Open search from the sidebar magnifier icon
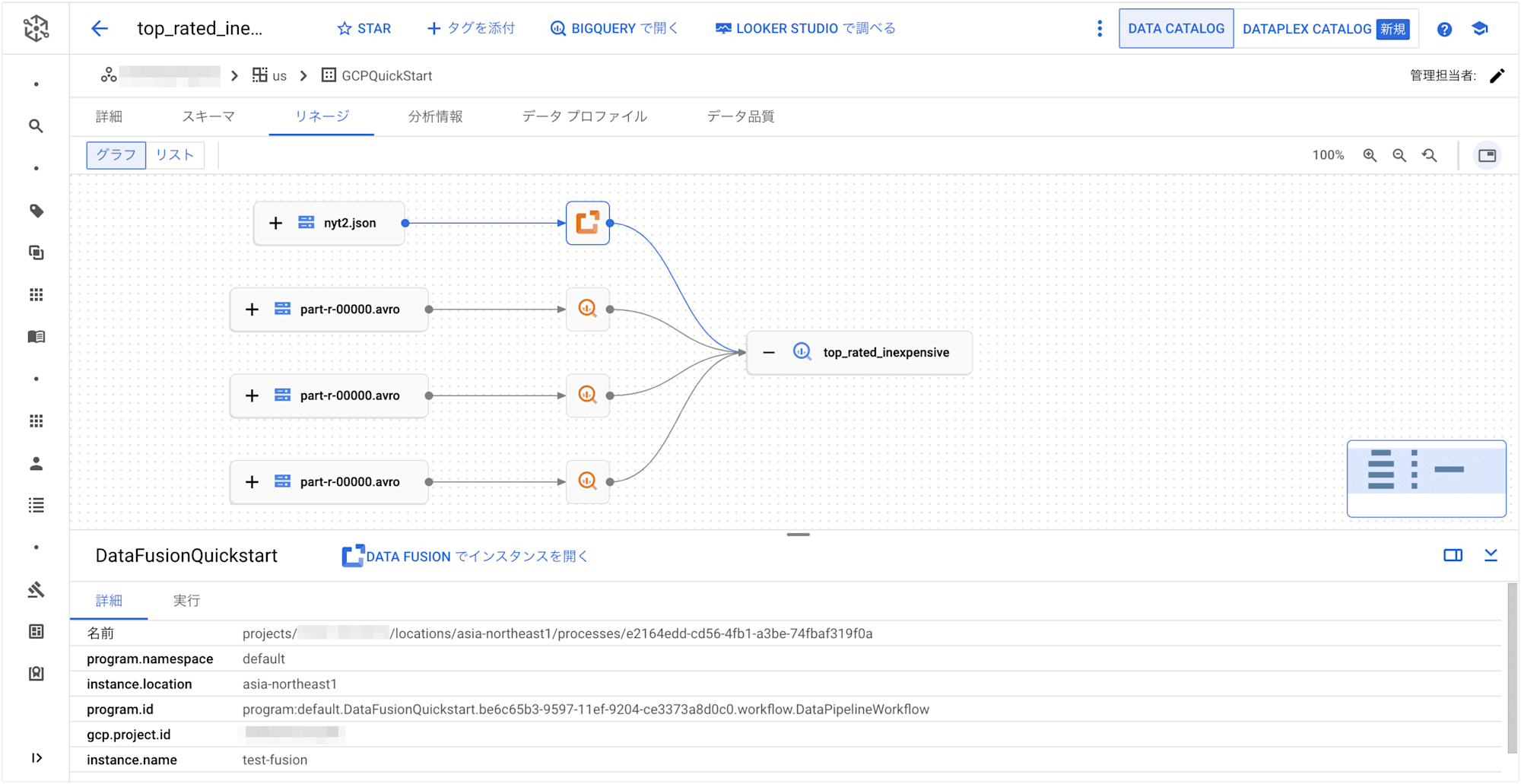Viewport: 1521px width, 784px height. pyautogui.click(x=36, y=126)
